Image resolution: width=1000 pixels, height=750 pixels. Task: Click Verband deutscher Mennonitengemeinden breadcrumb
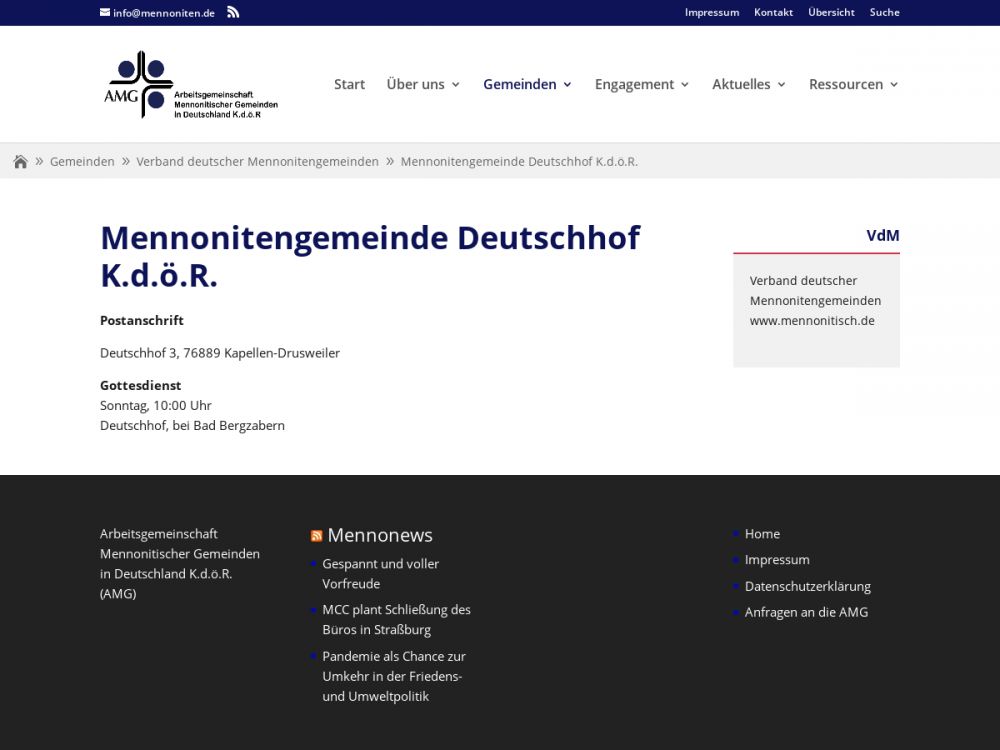click(x=257, y=162)
